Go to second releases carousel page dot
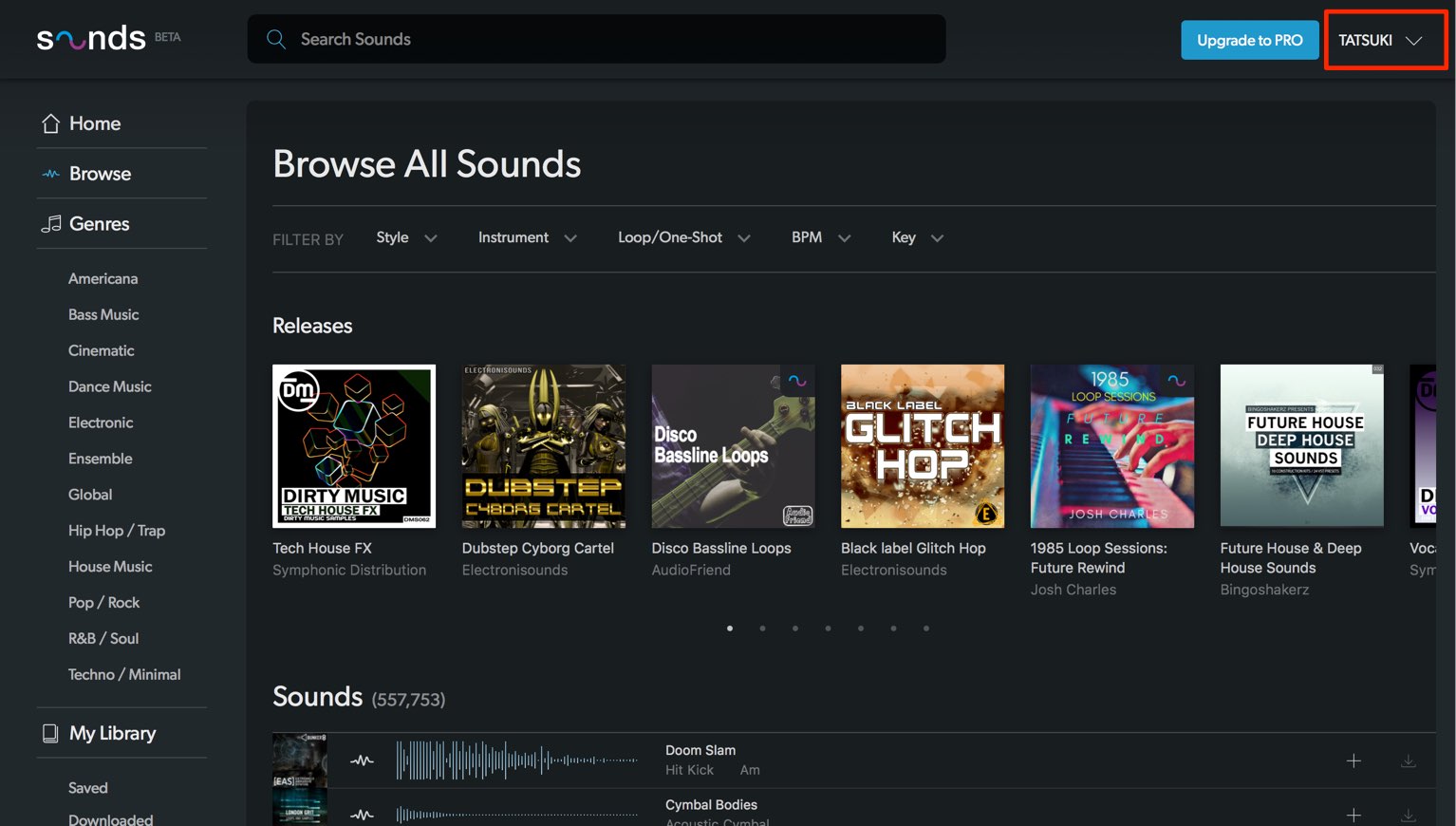Image resolution: width=1456 pixels, height=826 pixels. pyautogui.click(x=762, y=628)
